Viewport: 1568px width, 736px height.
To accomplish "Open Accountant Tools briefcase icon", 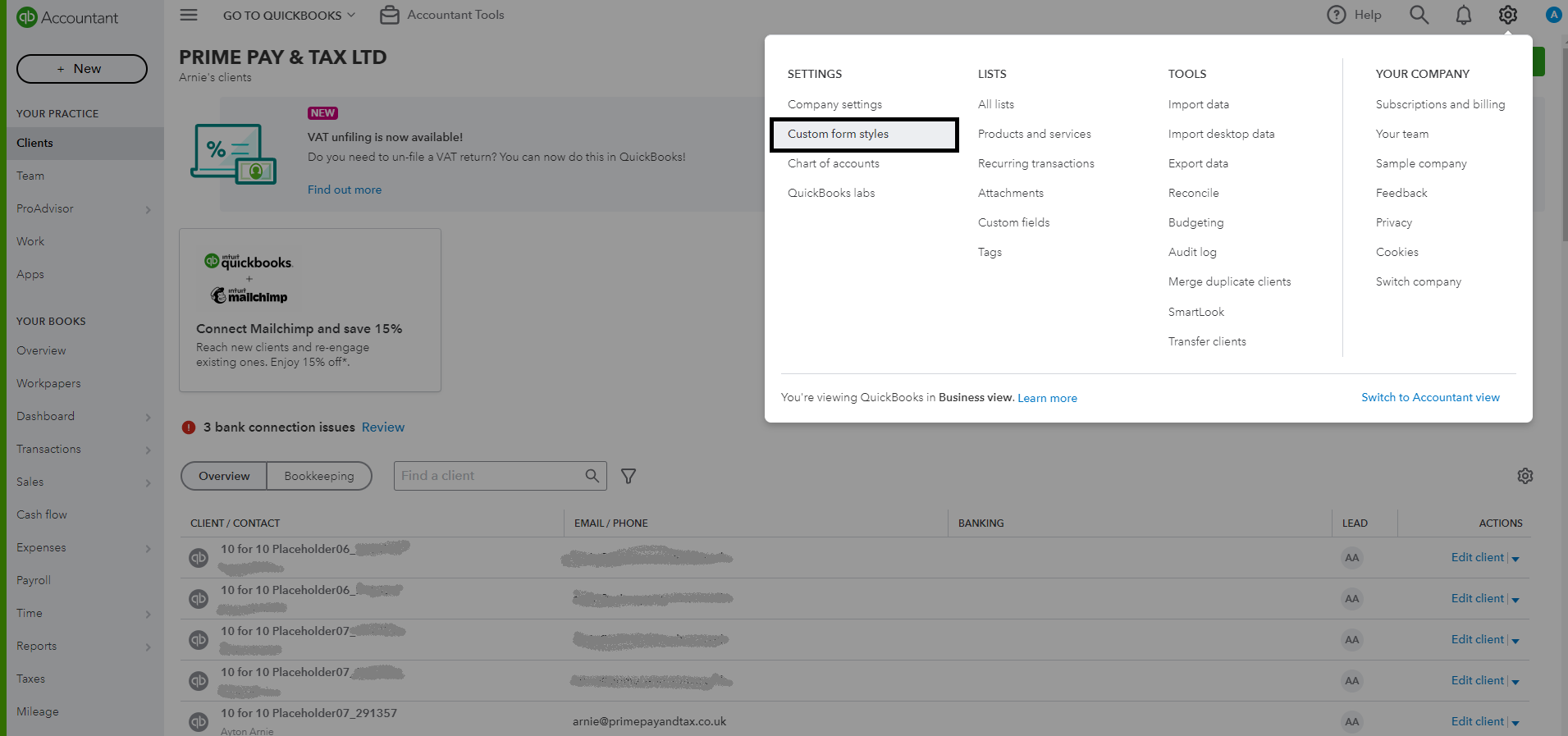I will (390, 15).
